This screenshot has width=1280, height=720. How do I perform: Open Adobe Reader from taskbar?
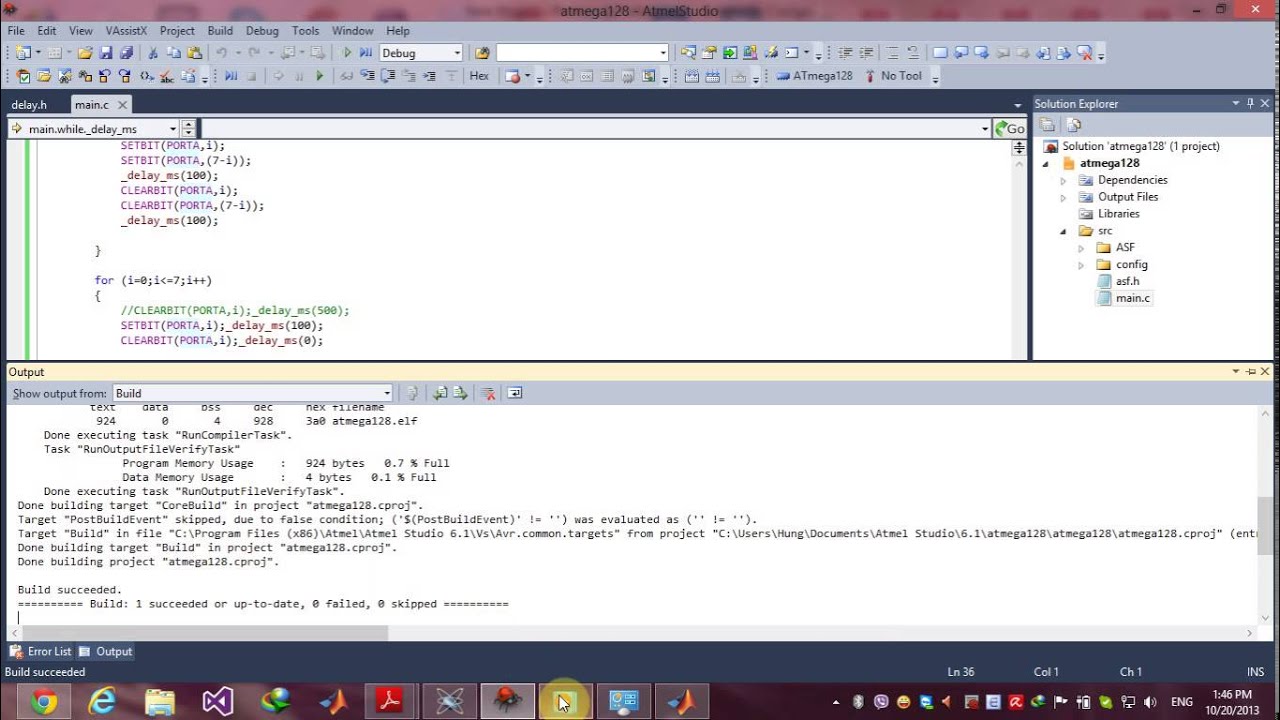click(389, 702)
